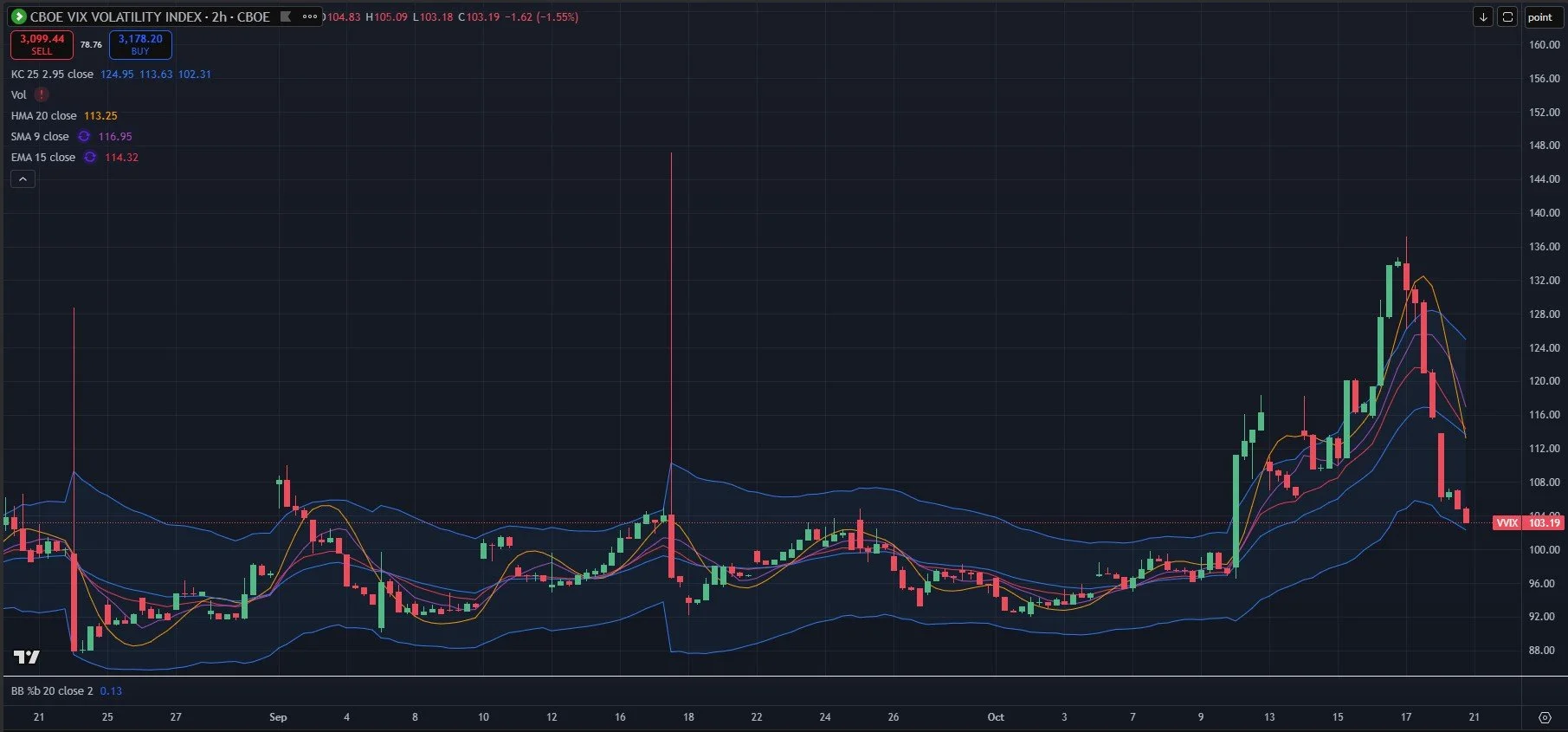Click the EMA value 114.32 in the legend

[x=121, y=158]
